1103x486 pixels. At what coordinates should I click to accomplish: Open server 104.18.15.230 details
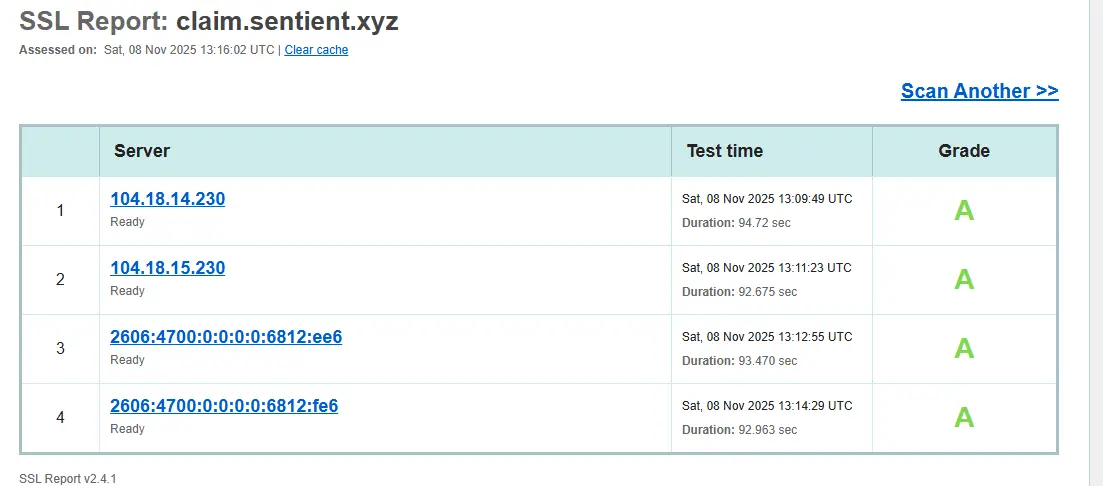[x=167, y=268]
